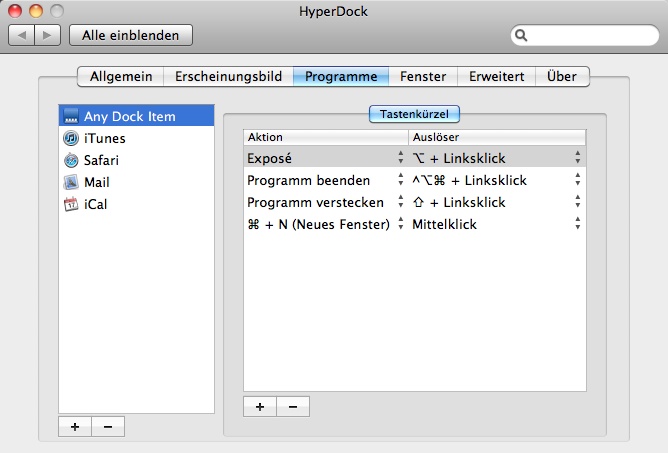Viewport: 668px width, 453px height.
Task: Click the Tastenkürzel button
Action: pyautogui.click(x=414, y=114)
